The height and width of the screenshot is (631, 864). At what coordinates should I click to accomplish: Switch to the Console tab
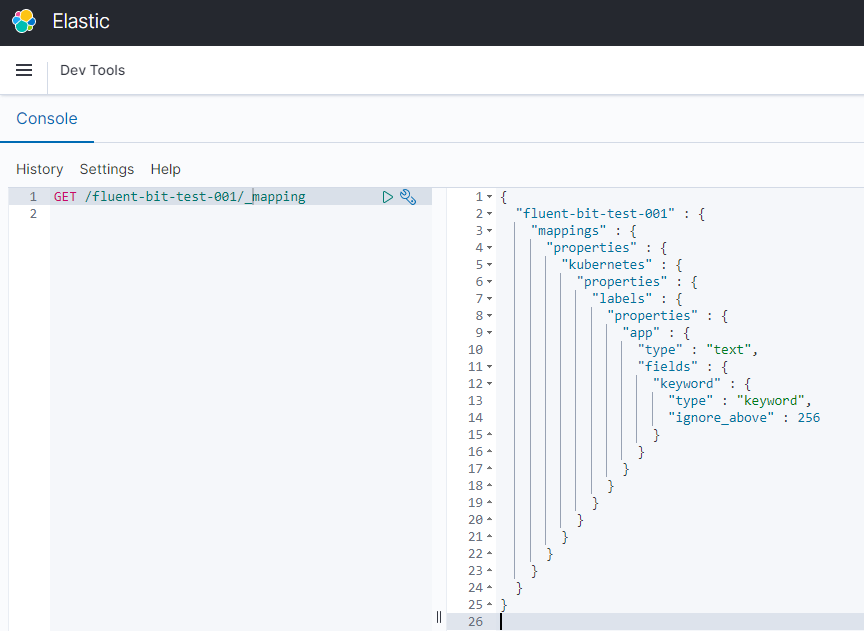point(47,118)
